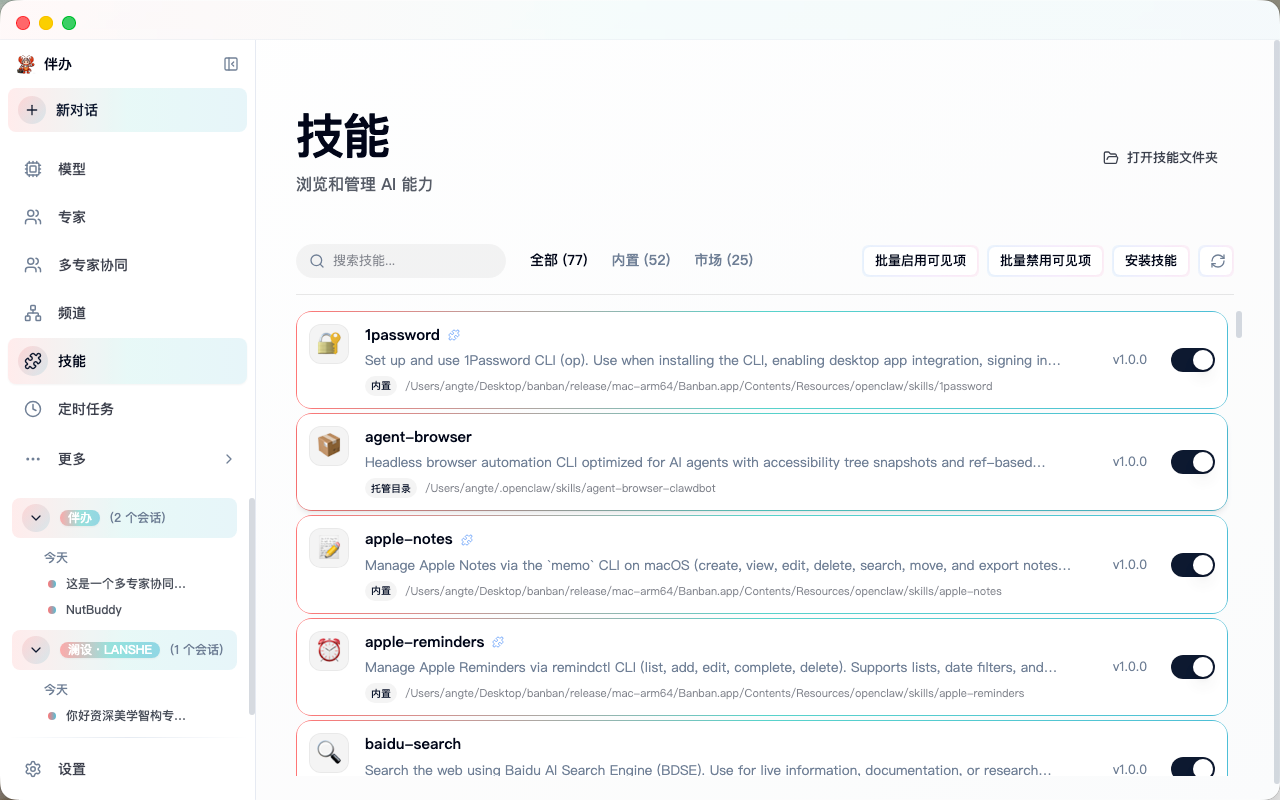Collapse the 伴办 conversation group
The image size is (1280, 800).
pos(36,518)
